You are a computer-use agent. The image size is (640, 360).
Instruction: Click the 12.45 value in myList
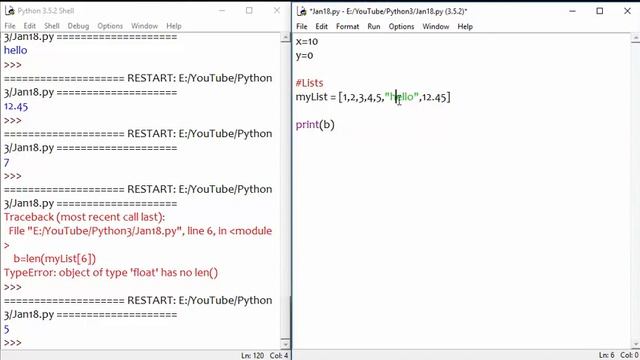pos(434,97)
